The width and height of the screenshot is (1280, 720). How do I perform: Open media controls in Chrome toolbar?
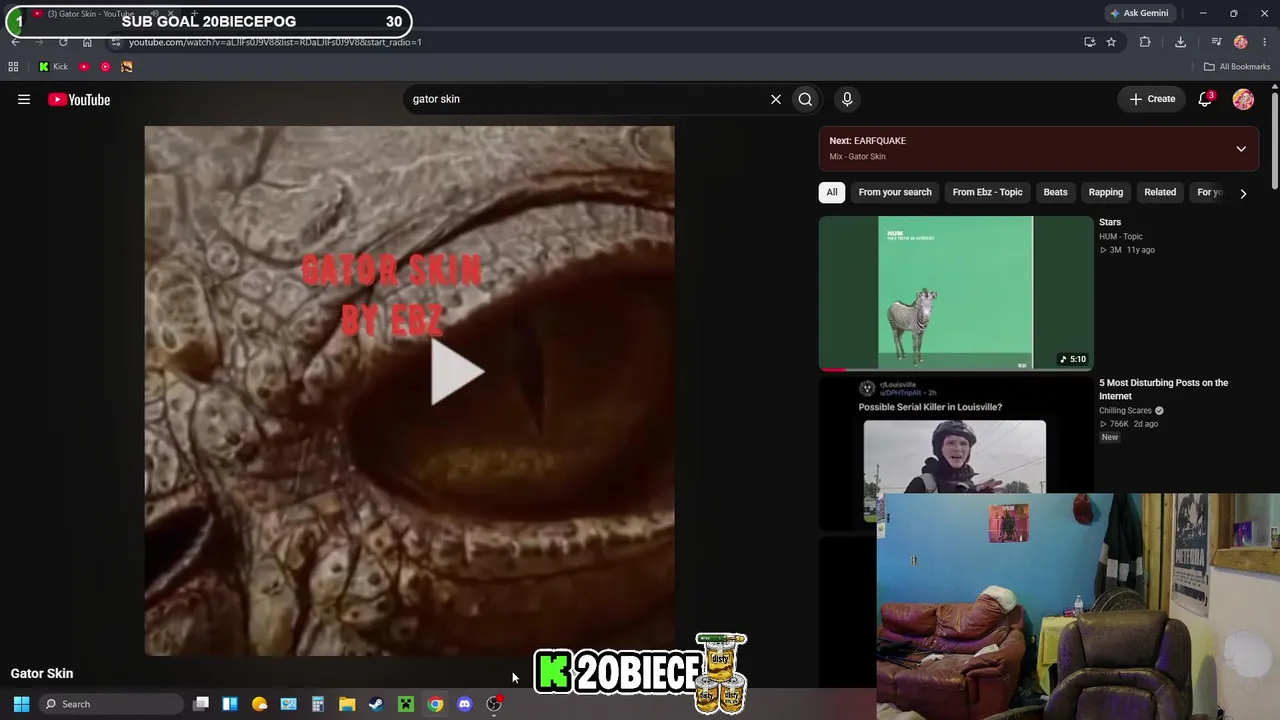1216,42
